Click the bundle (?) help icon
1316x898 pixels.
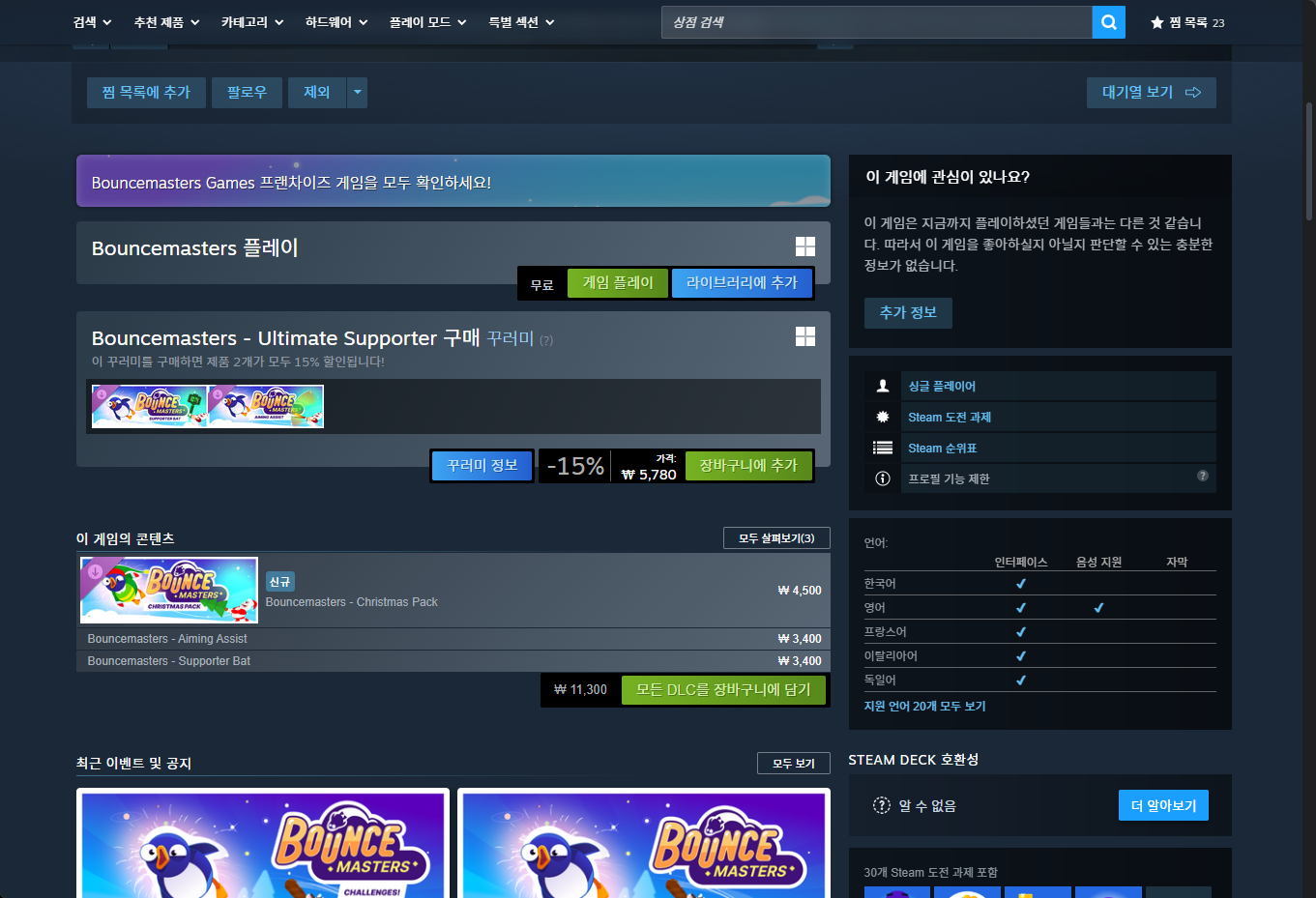(546, 340)
